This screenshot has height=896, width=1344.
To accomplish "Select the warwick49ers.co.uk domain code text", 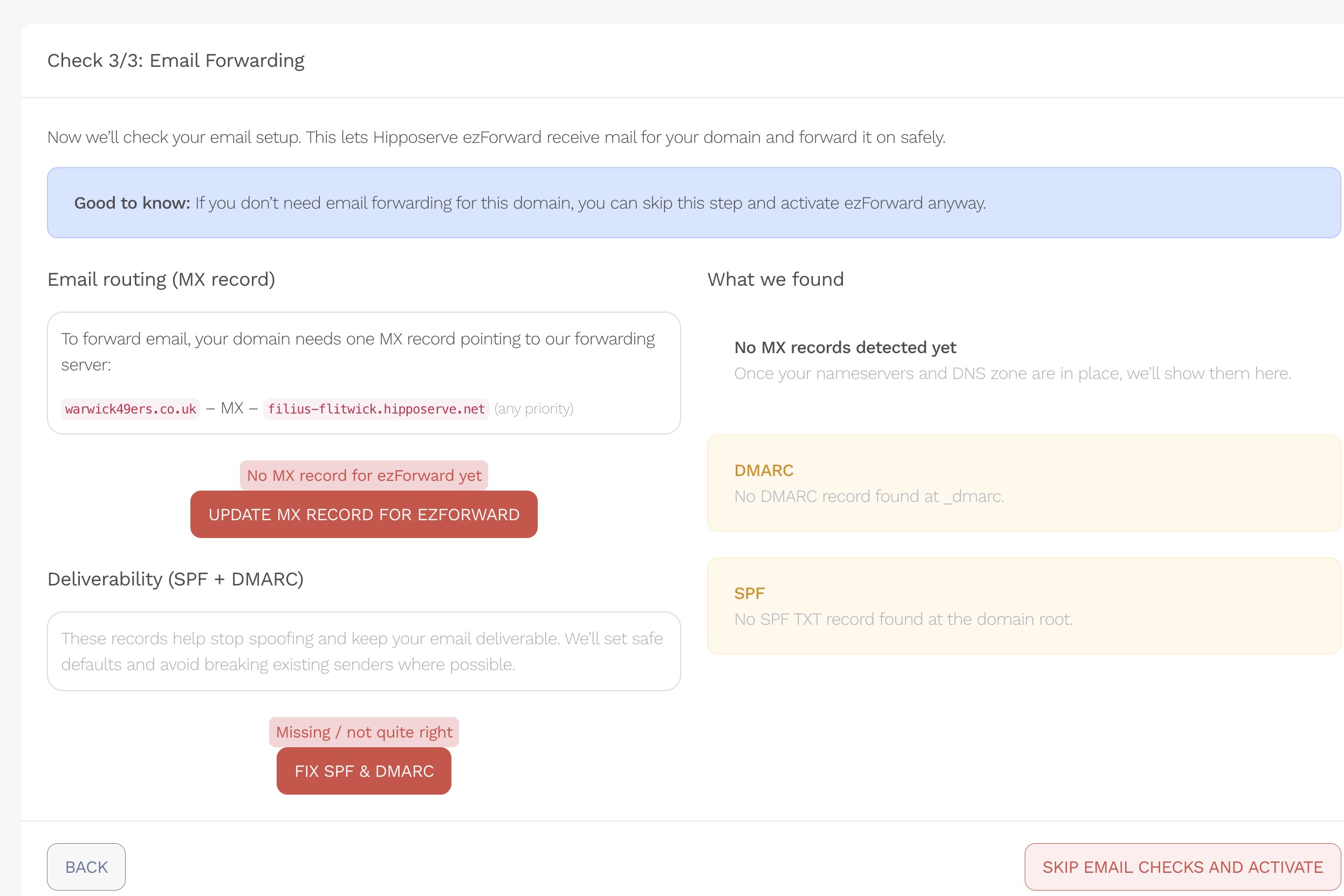I will [131, 409].
